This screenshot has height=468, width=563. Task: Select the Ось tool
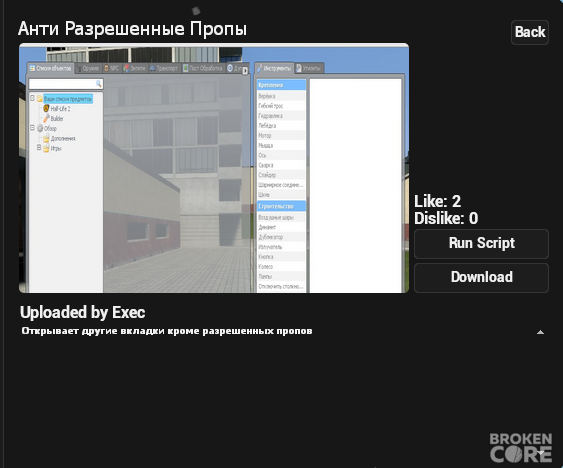281,155
